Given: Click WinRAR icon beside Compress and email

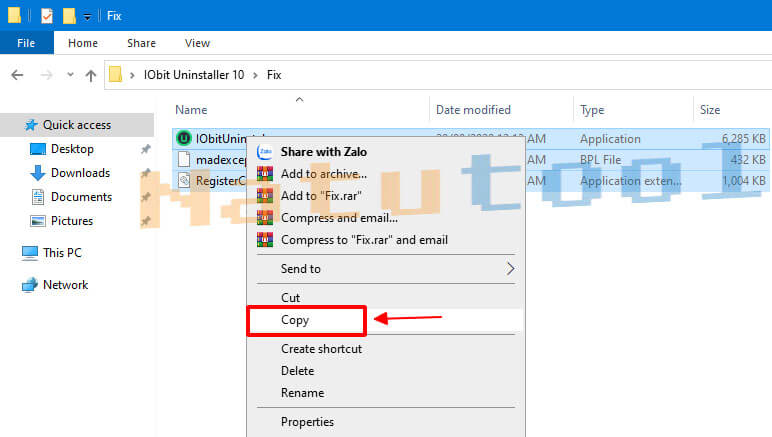Looking at the screenshot, I should (x=265, y=218).
